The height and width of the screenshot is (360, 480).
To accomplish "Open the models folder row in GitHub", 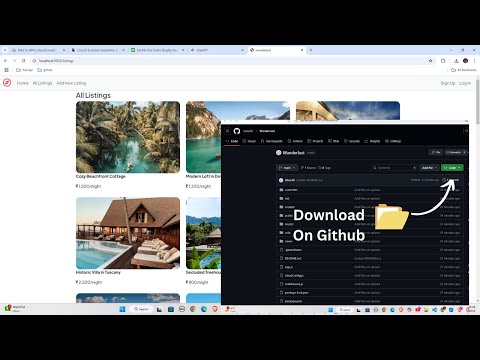I will [370, 207].
